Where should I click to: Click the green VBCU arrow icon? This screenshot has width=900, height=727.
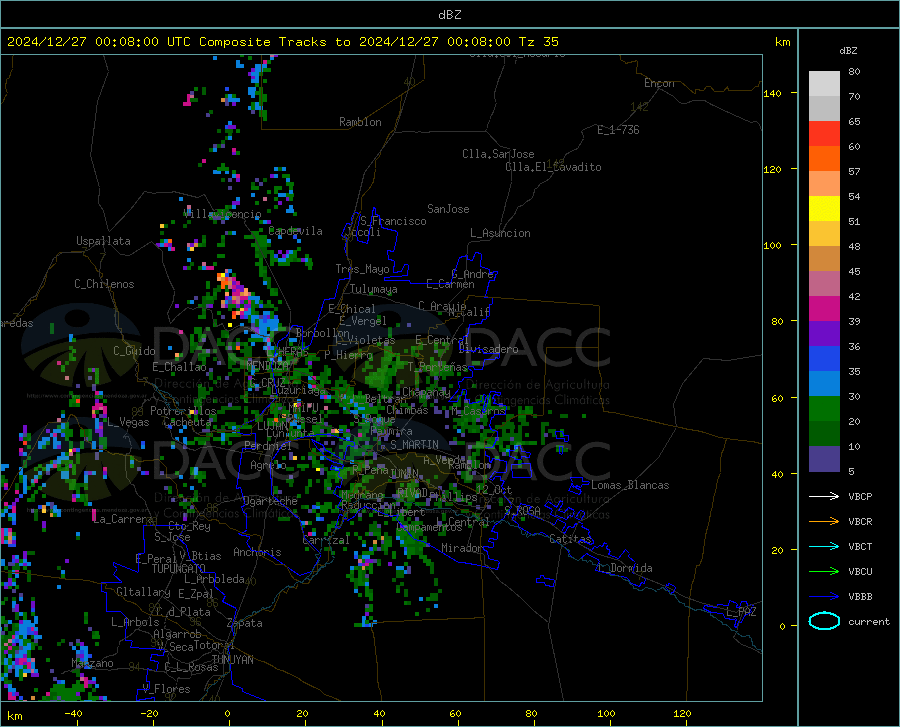[824, 572]
